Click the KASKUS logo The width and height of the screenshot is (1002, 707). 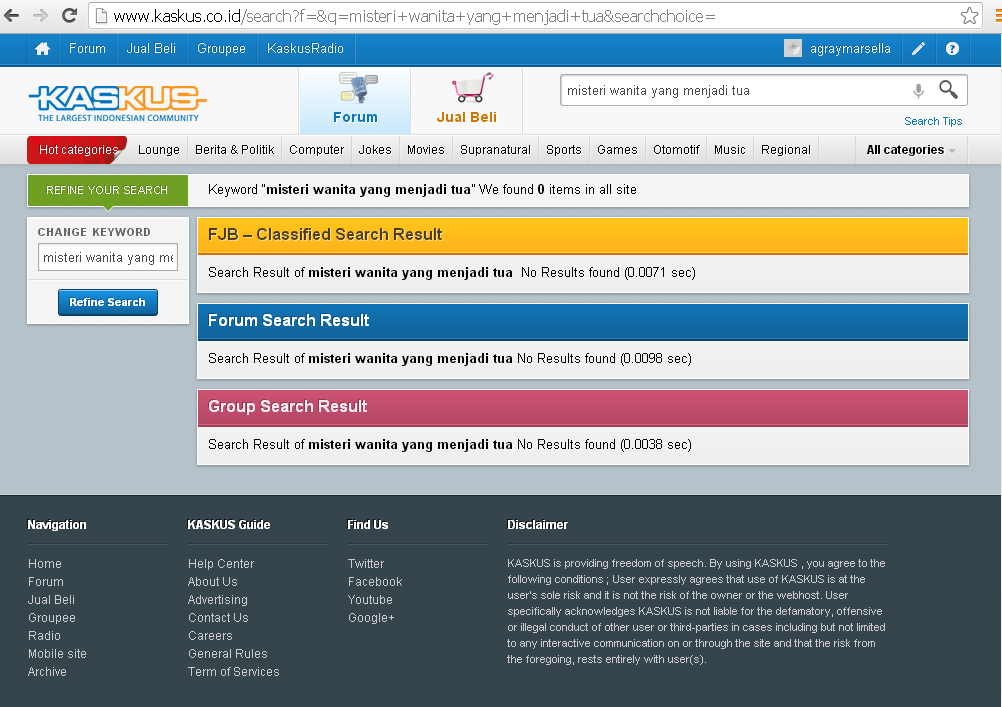(118, 103)
